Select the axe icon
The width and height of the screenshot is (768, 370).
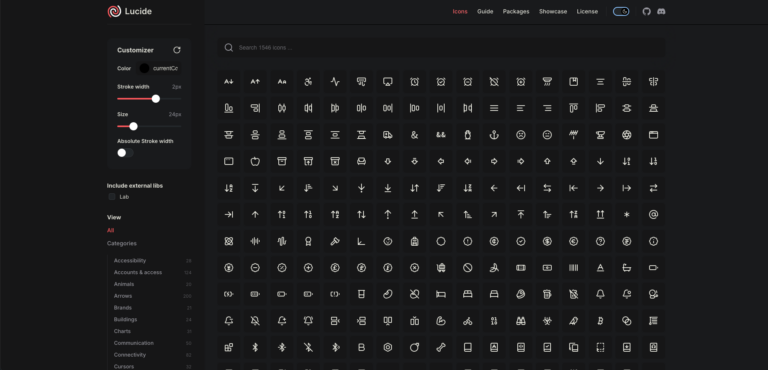tap(335, 241)
